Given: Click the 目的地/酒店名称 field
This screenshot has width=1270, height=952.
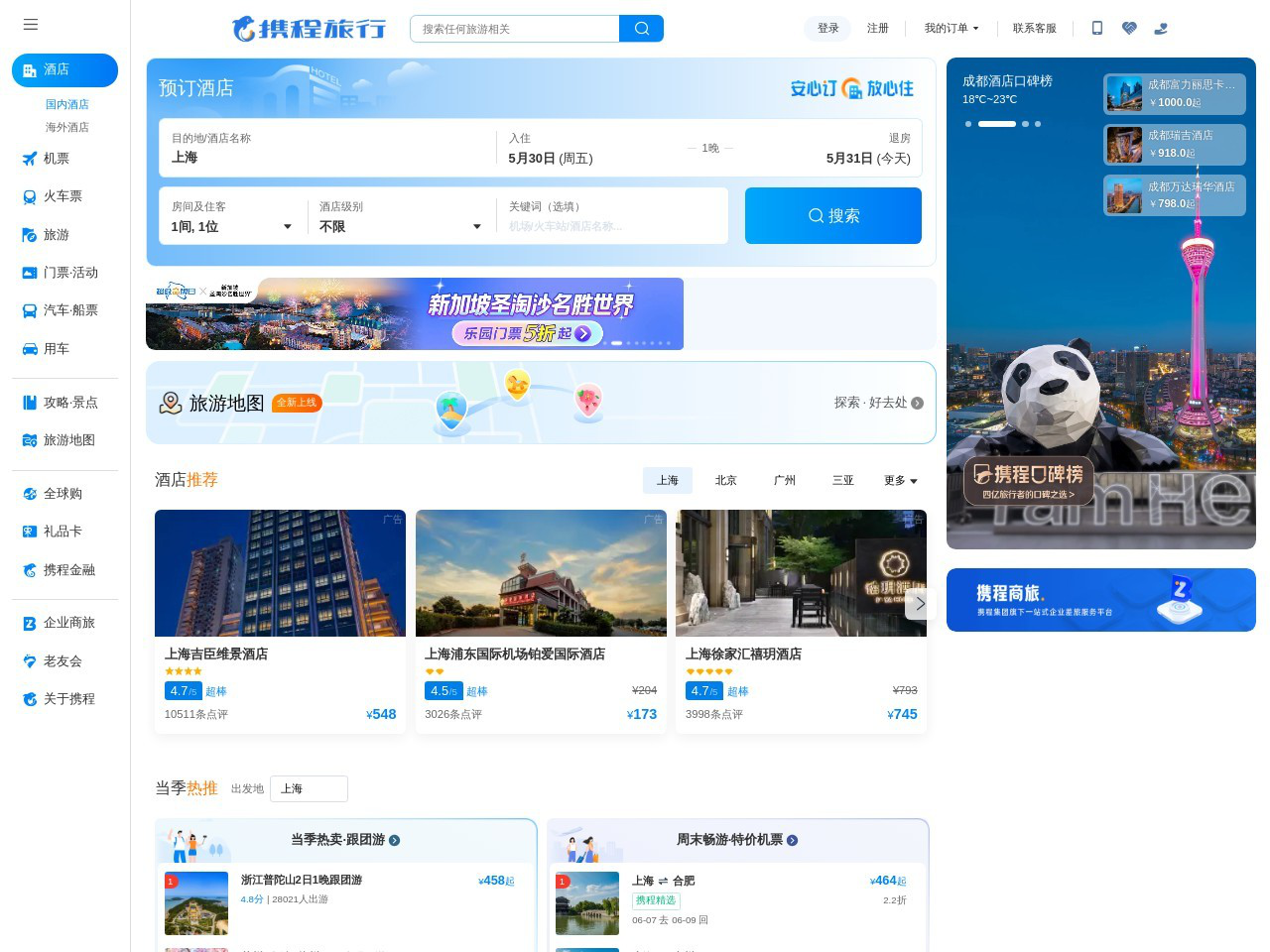Looking at the screenshot, I should click(x=328, y=148).
